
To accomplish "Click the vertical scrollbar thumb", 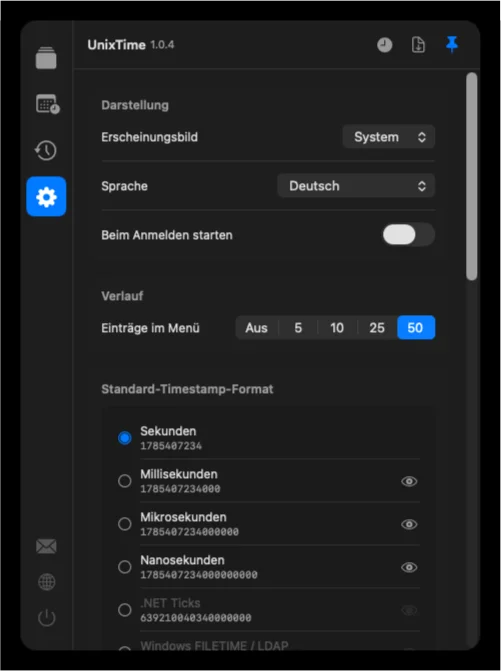I will click(471, 176).
